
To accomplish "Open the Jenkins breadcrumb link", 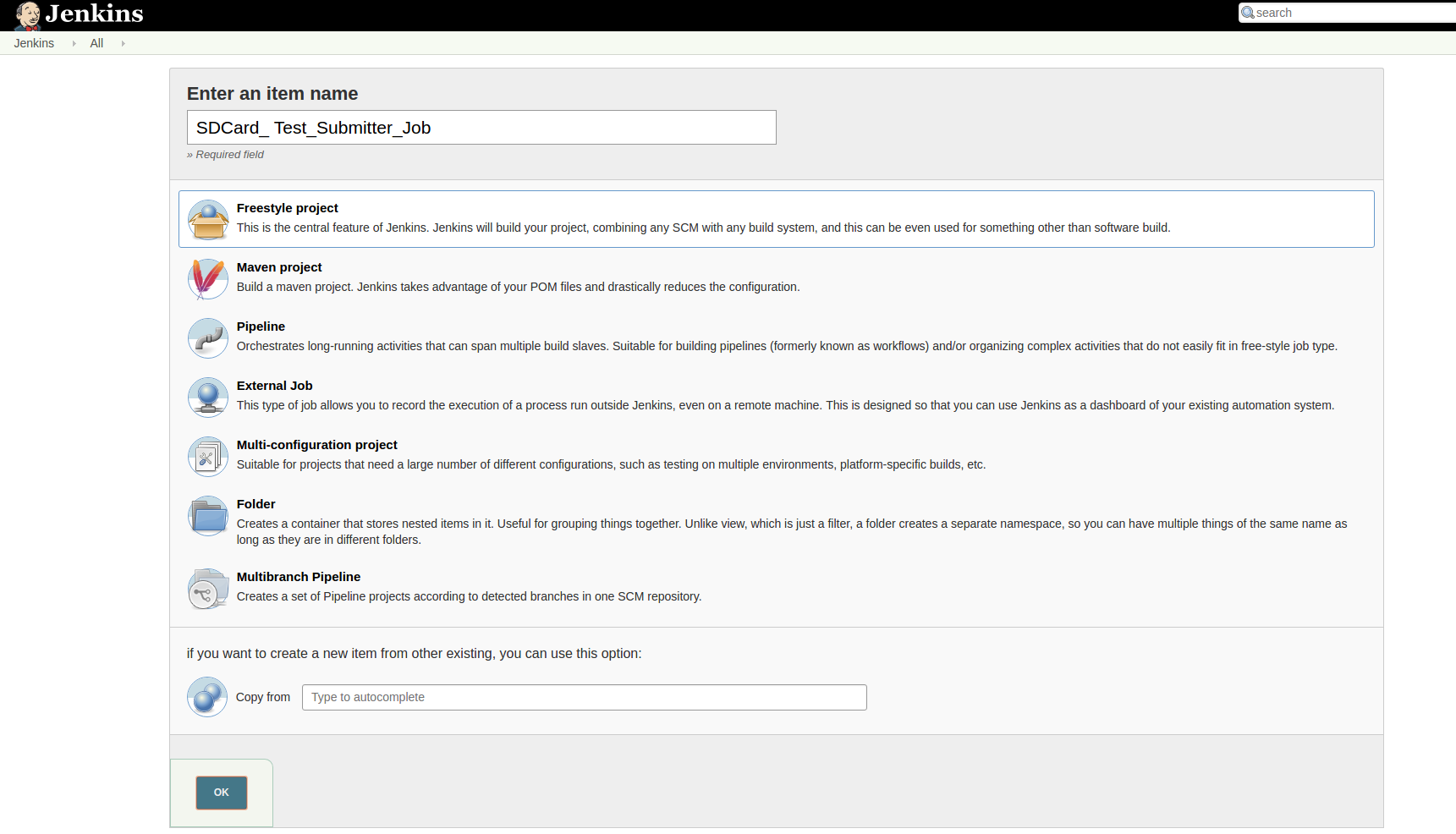I will (34, 43).
